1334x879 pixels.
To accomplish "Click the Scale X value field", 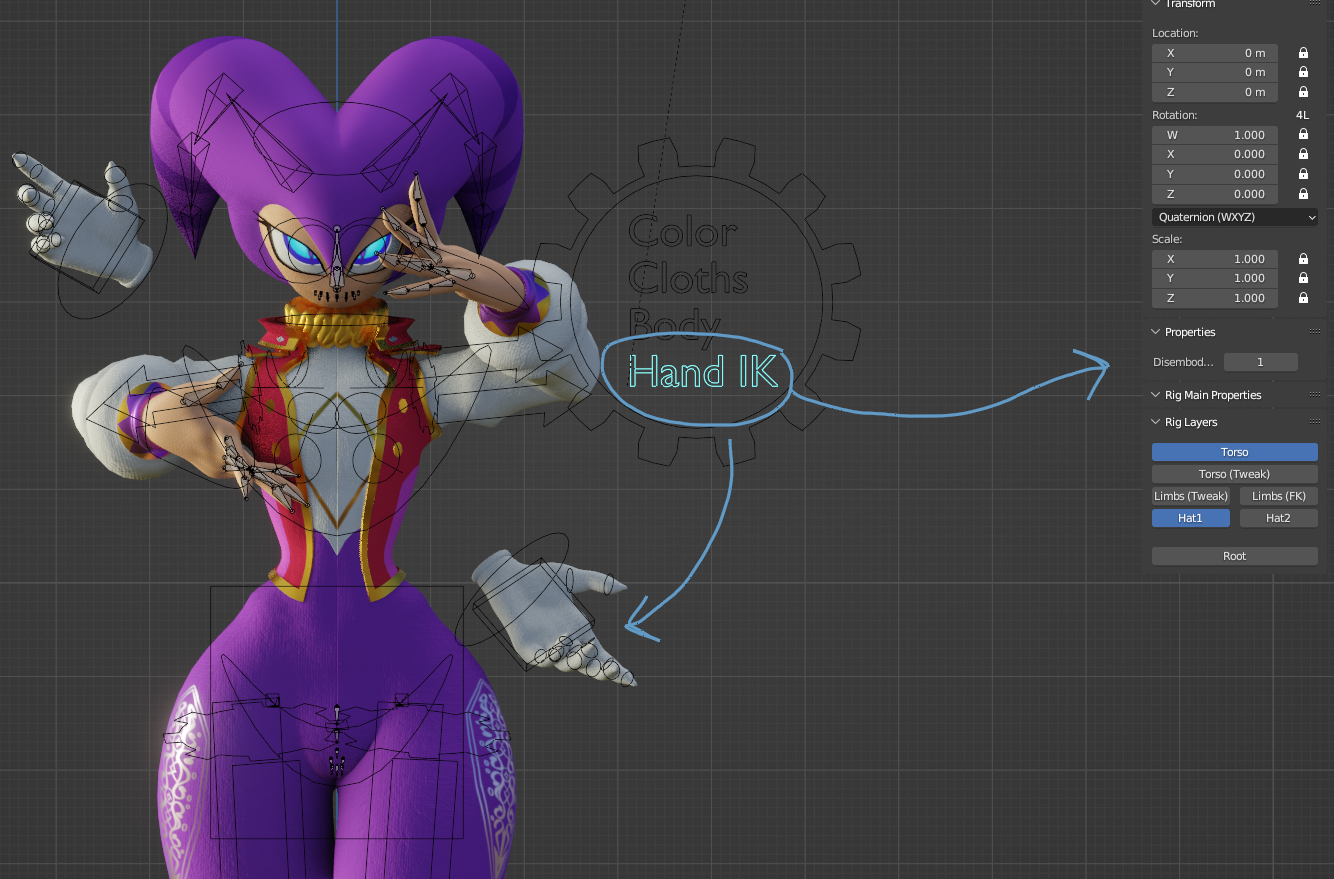I will coord(1215,259).
